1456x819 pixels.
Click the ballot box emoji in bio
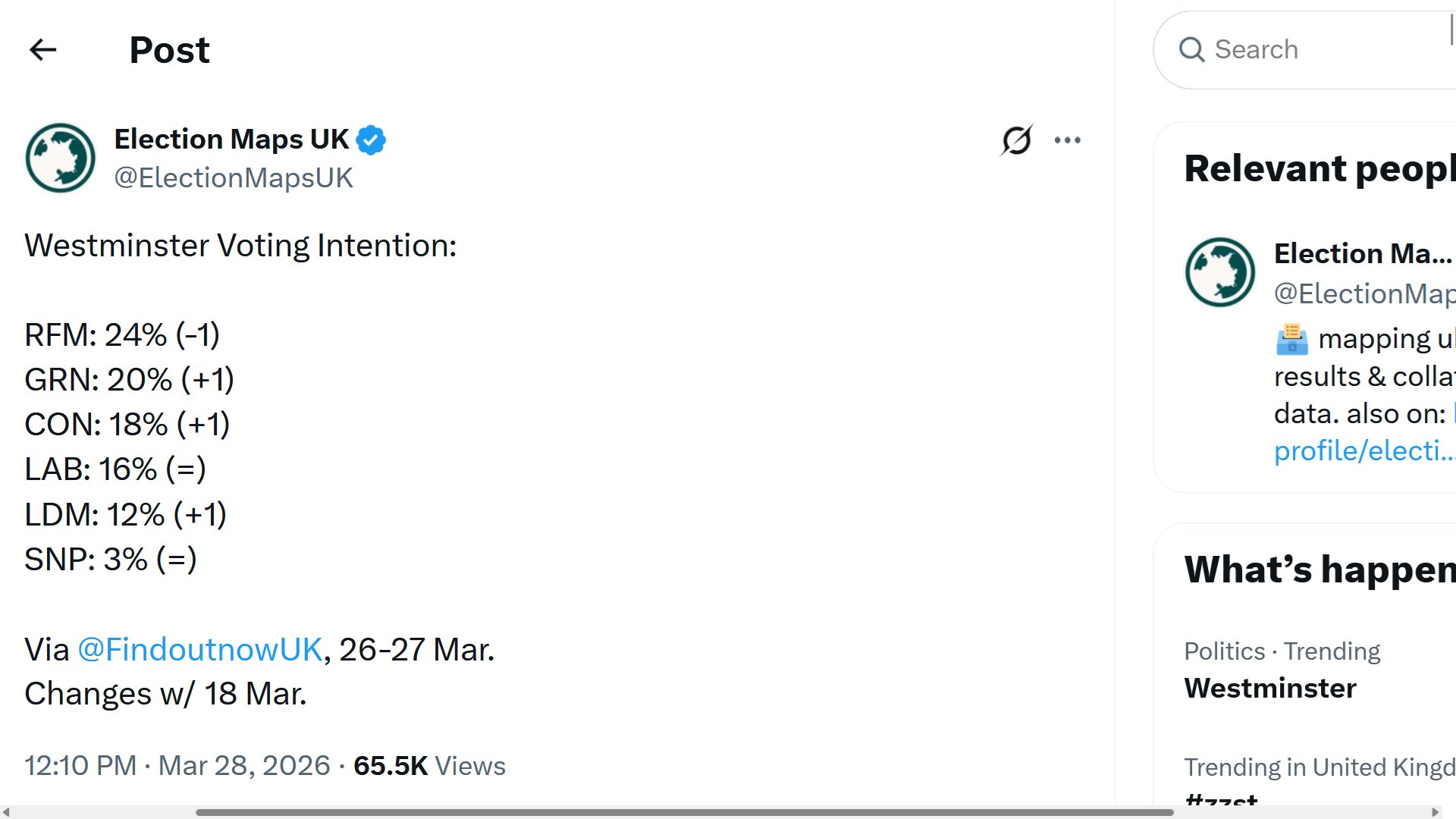click(x=1292, y=339)
